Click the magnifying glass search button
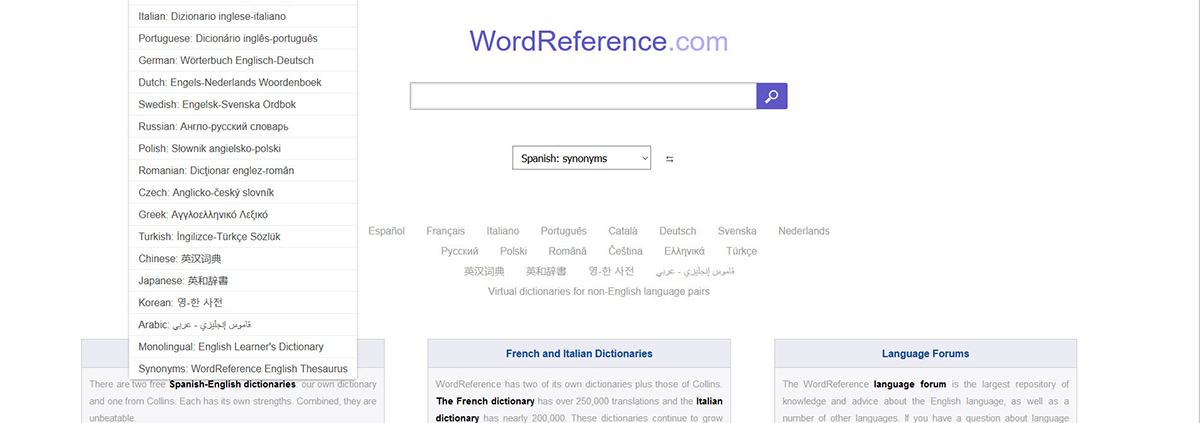 [x=772, y=96]
